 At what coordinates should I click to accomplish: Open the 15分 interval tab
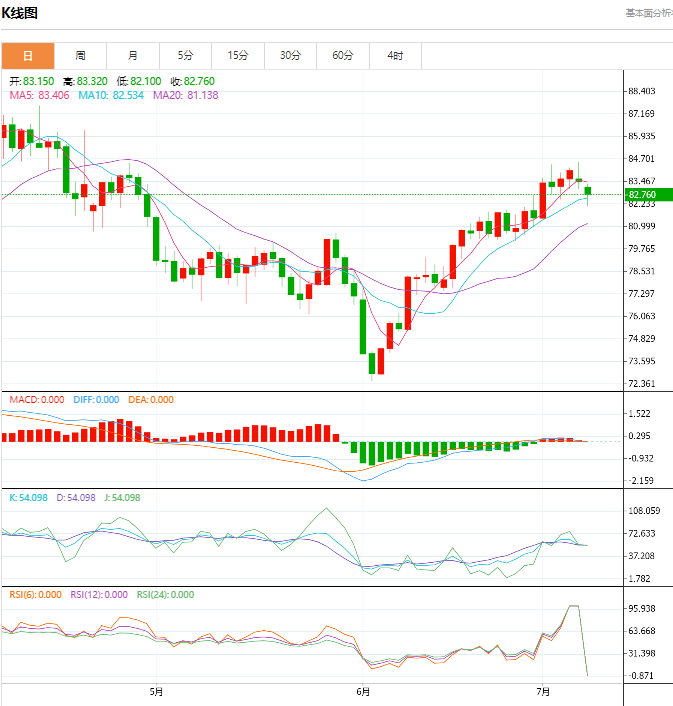point(238,56)
